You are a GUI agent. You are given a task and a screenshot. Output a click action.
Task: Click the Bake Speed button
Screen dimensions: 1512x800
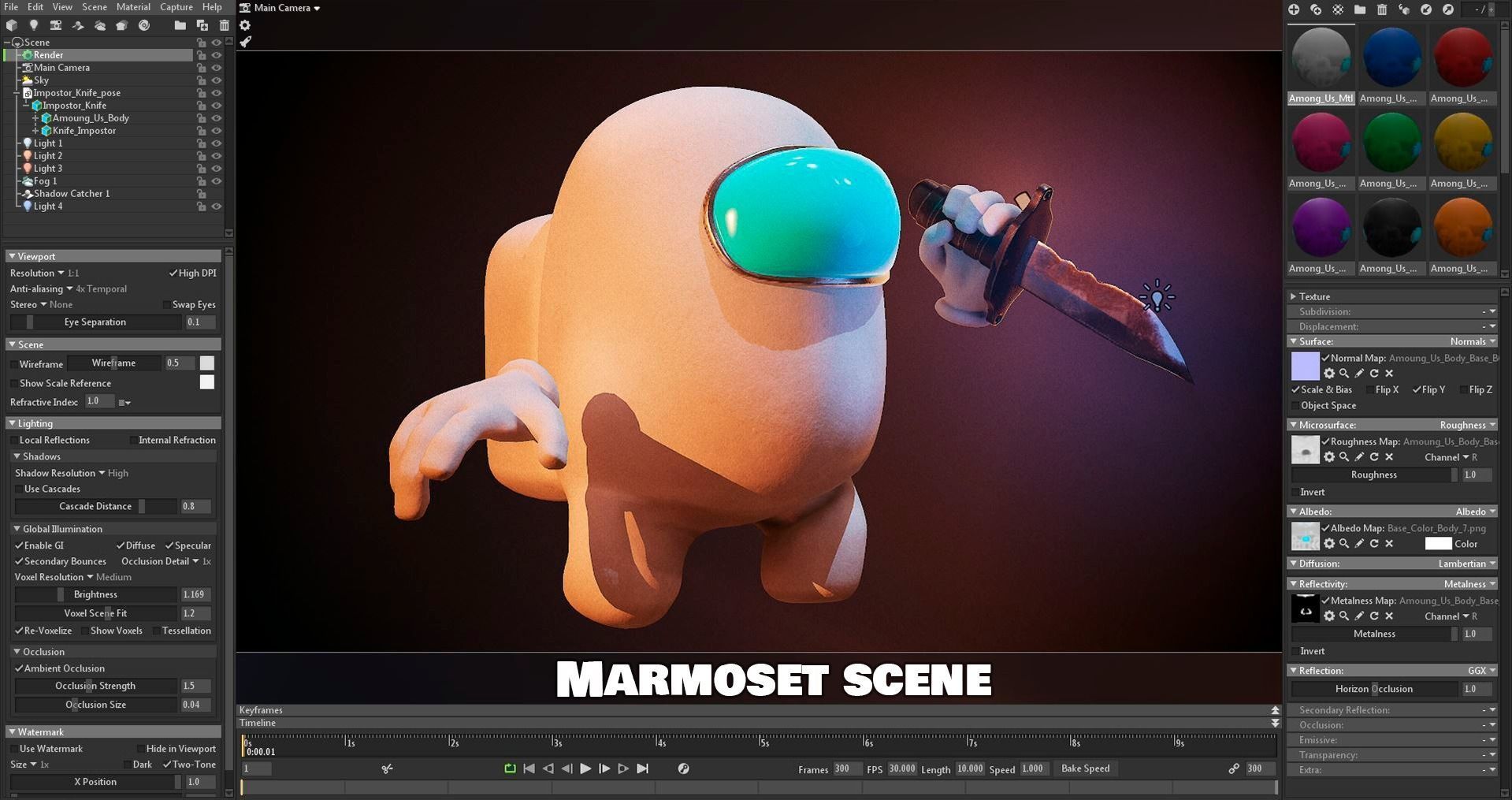[1085, 768]
